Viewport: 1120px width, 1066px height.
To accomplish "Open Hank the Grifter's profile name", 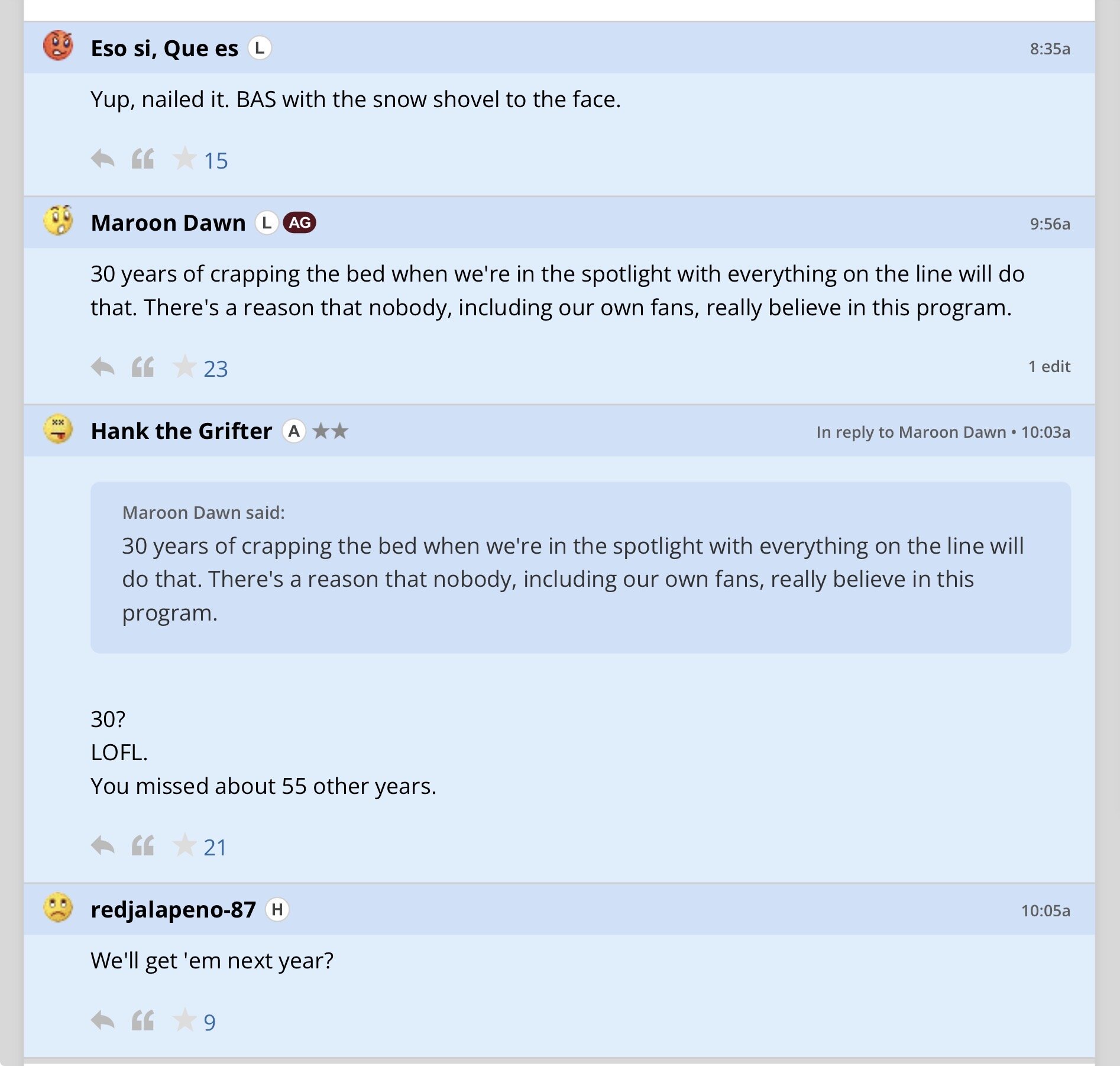I will point(181,431).
